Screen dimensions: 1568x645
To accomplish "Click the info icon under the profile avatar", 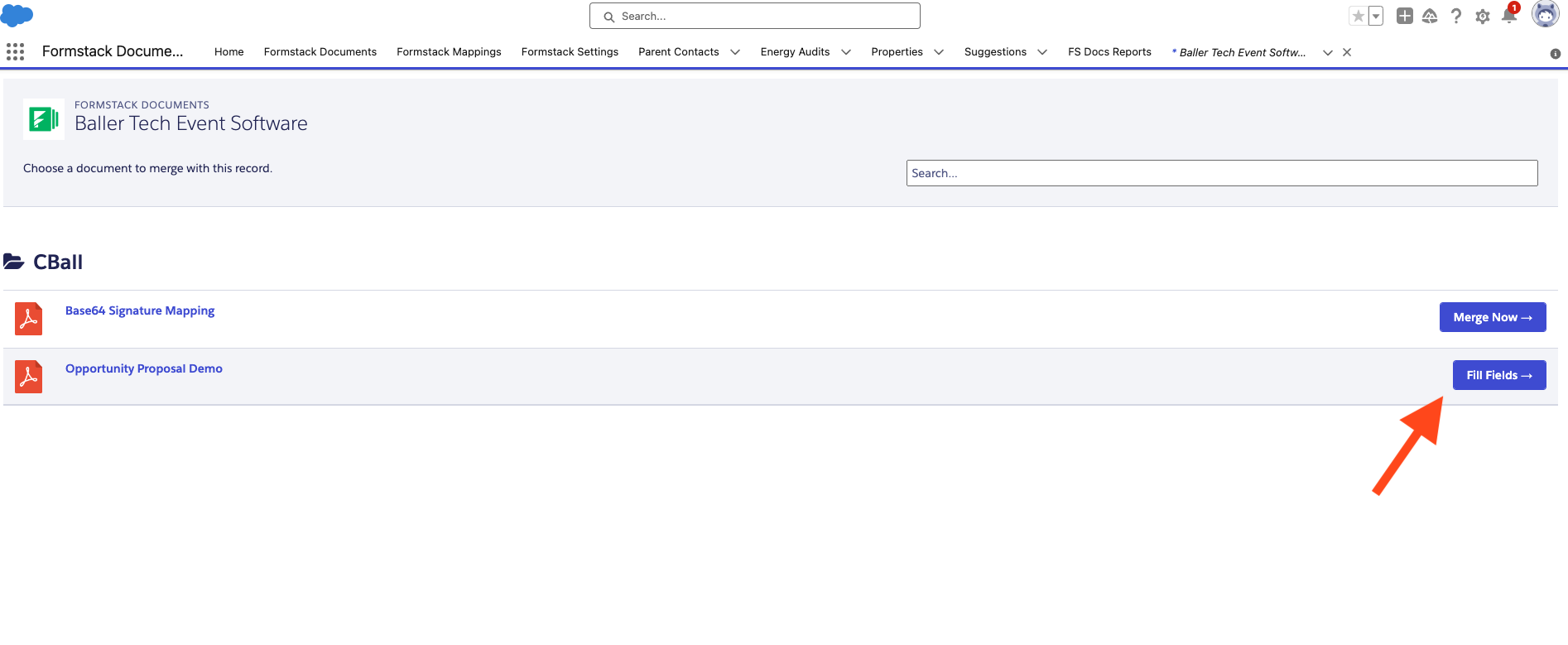I will 1556,54.
